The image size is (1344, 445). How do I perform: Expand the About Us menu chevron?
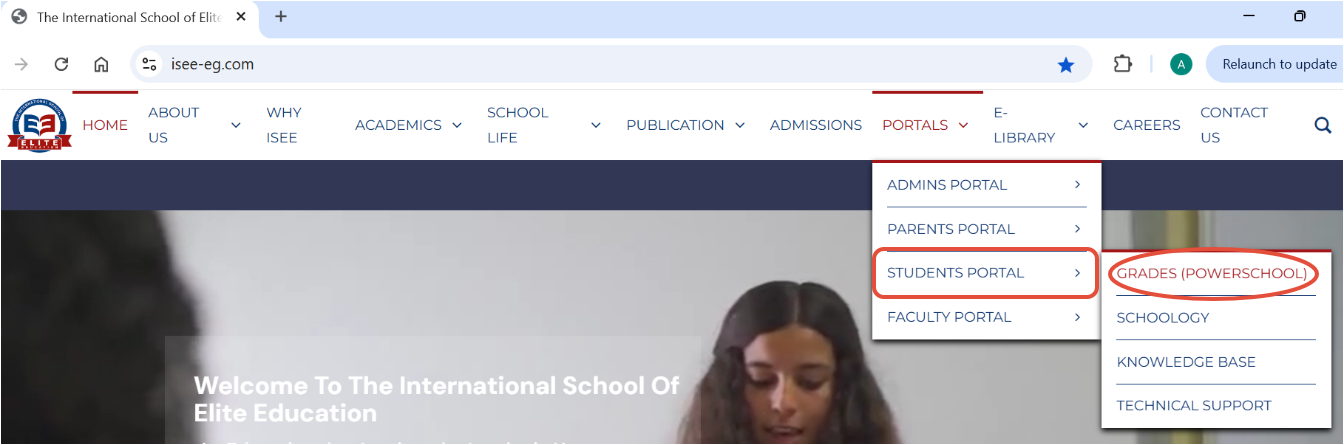pos(236,125)
